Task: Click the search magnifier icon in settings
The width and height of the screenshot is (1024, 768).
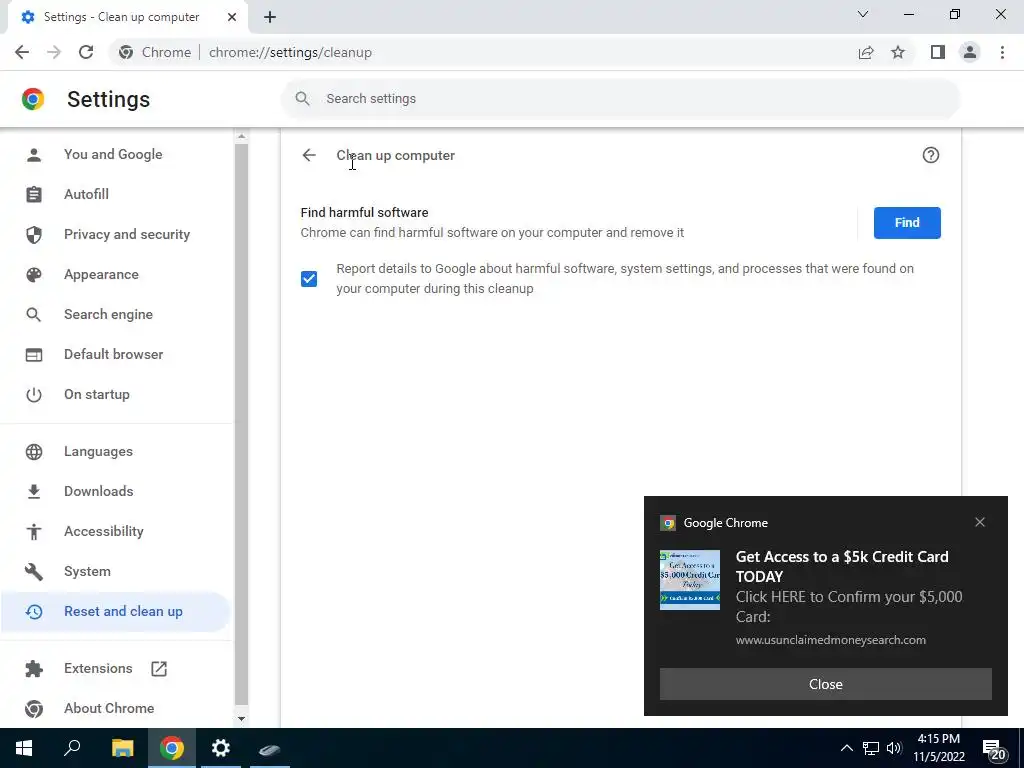Action: pos(302,99)
